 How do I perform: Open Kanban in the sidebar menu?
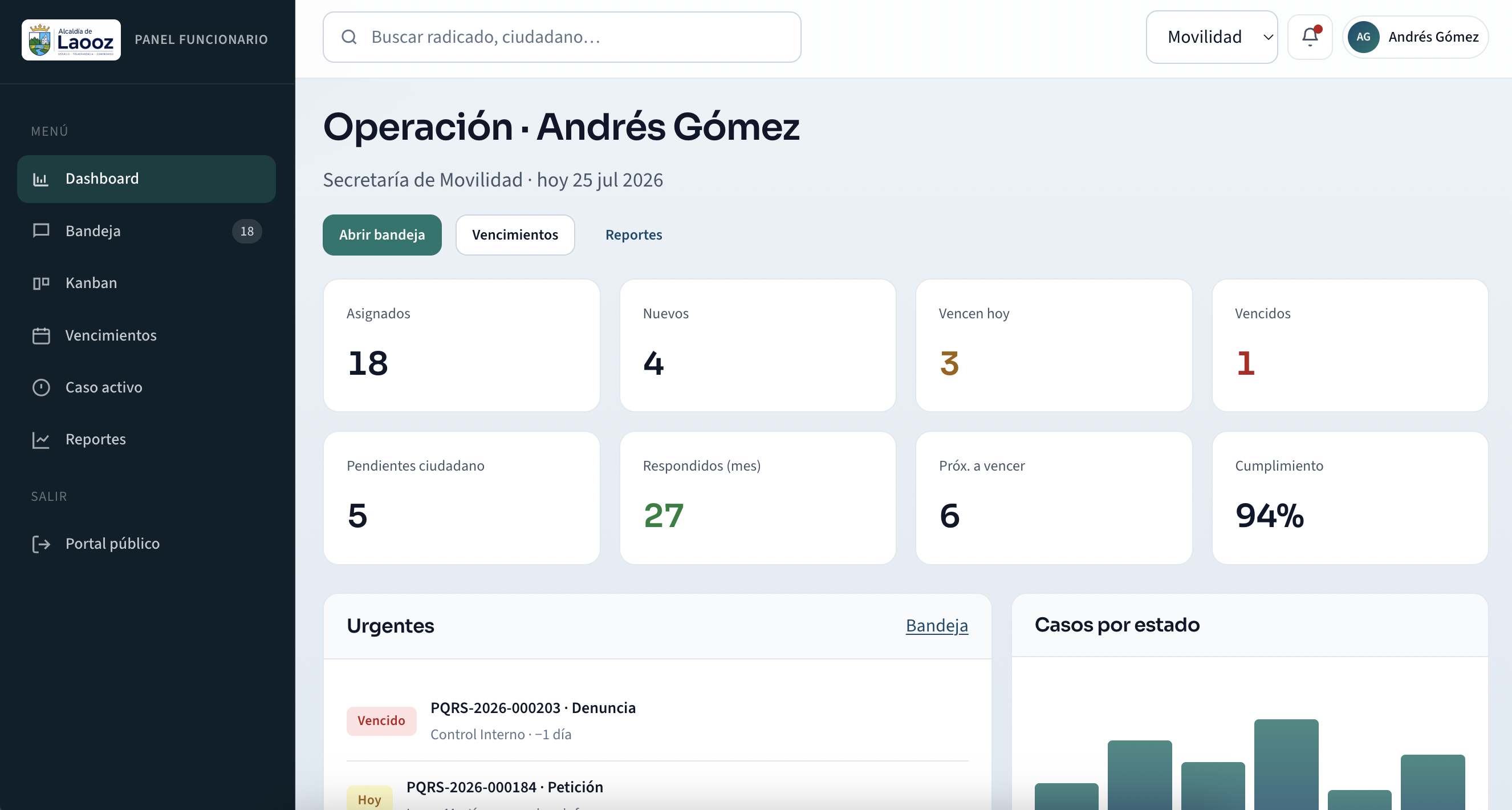pos(146,283)
